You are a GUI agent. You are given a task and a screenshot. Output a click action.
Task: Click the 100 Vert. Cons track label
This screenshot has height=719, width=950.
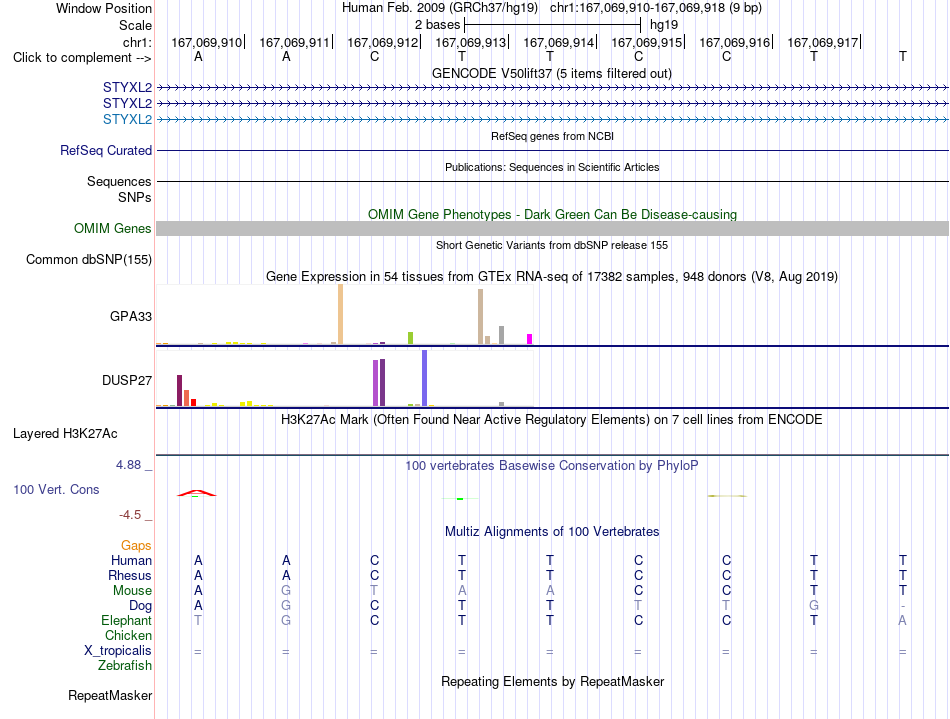point(56,489)
